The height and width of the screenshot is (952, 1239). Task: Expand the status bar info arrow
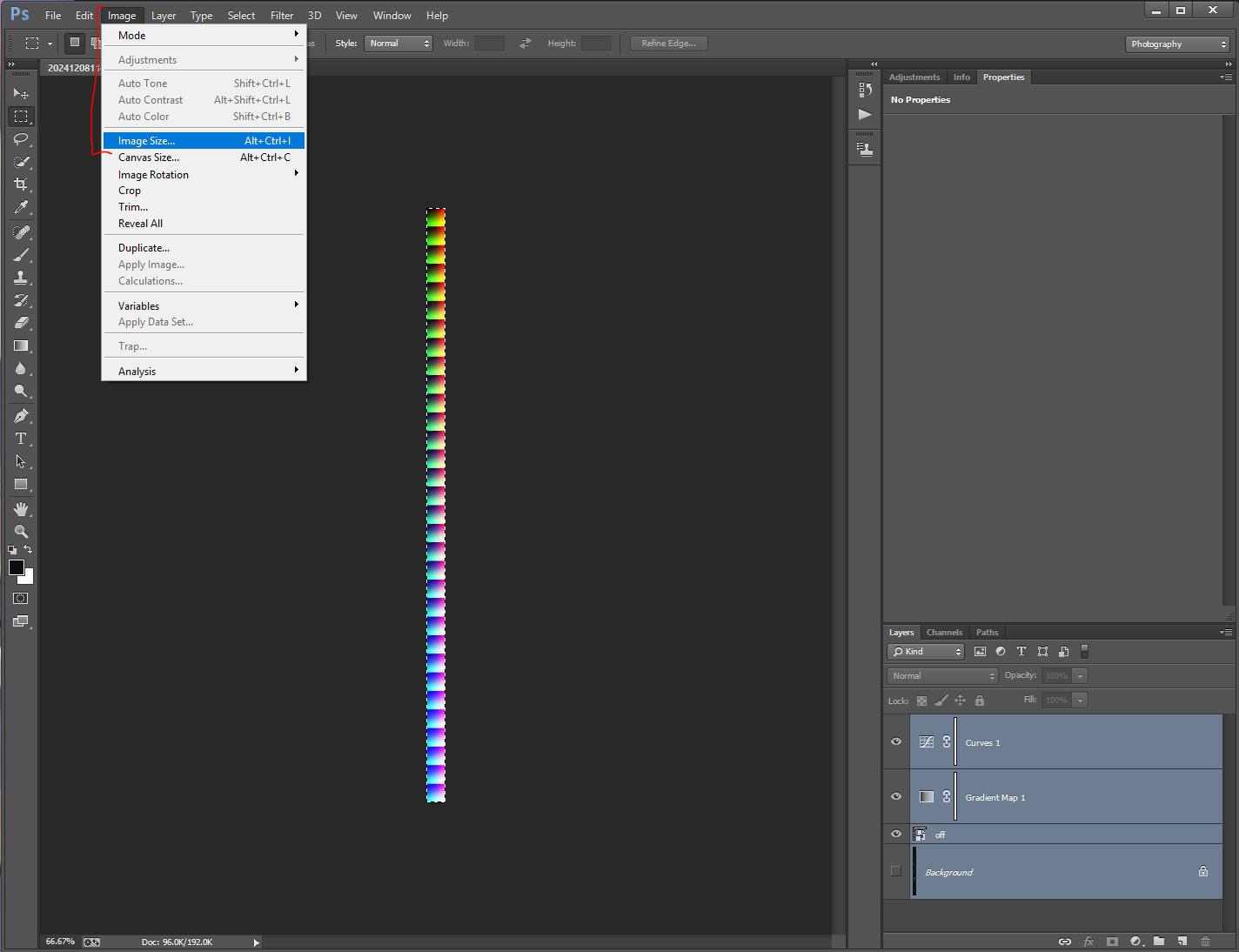(x=256, y=942)
